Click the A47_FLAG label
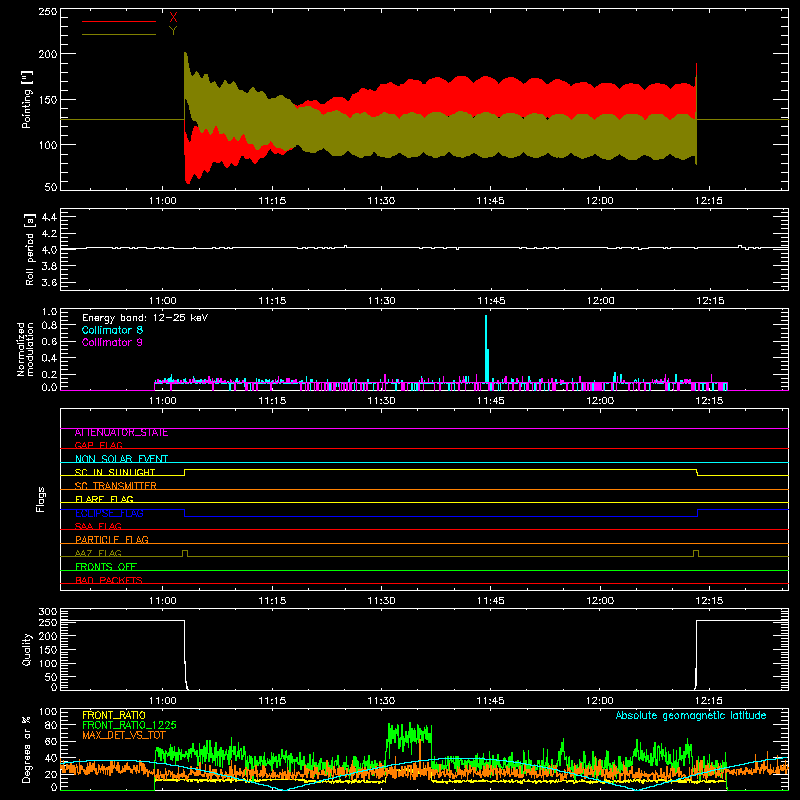The height and width of the screenshot is (800, 800). coord(98,553)
